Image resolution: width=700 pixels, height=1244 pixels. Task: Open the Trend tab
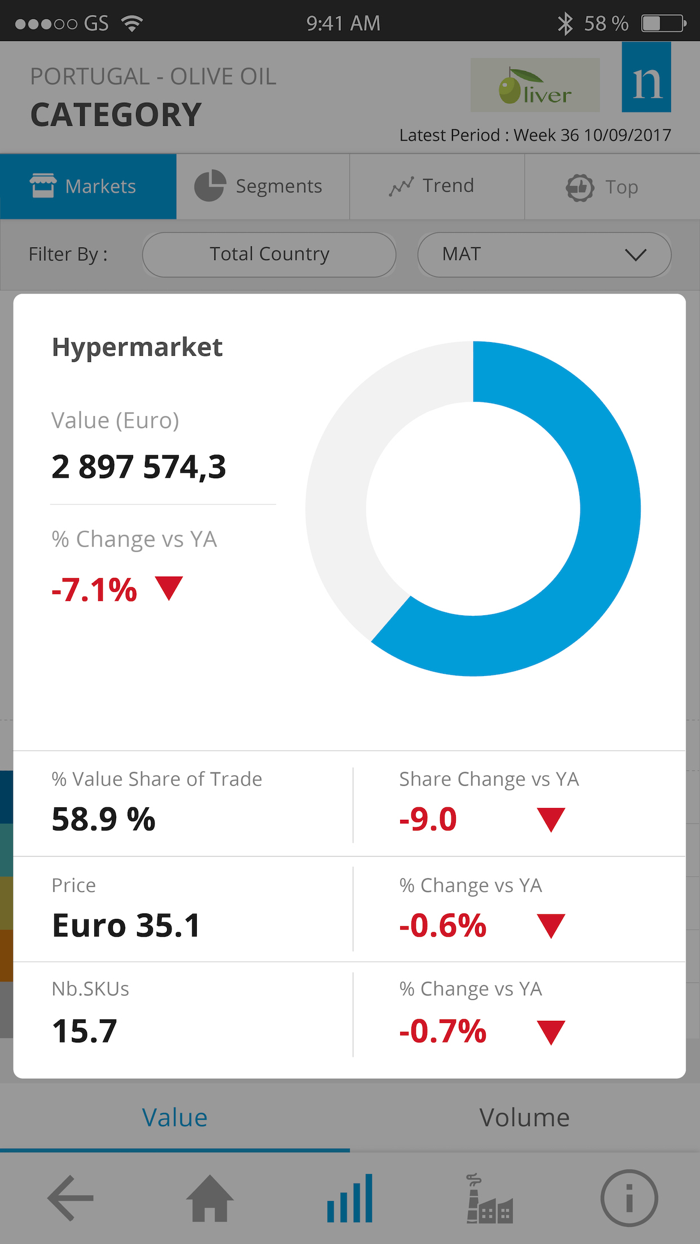point(437,185)
